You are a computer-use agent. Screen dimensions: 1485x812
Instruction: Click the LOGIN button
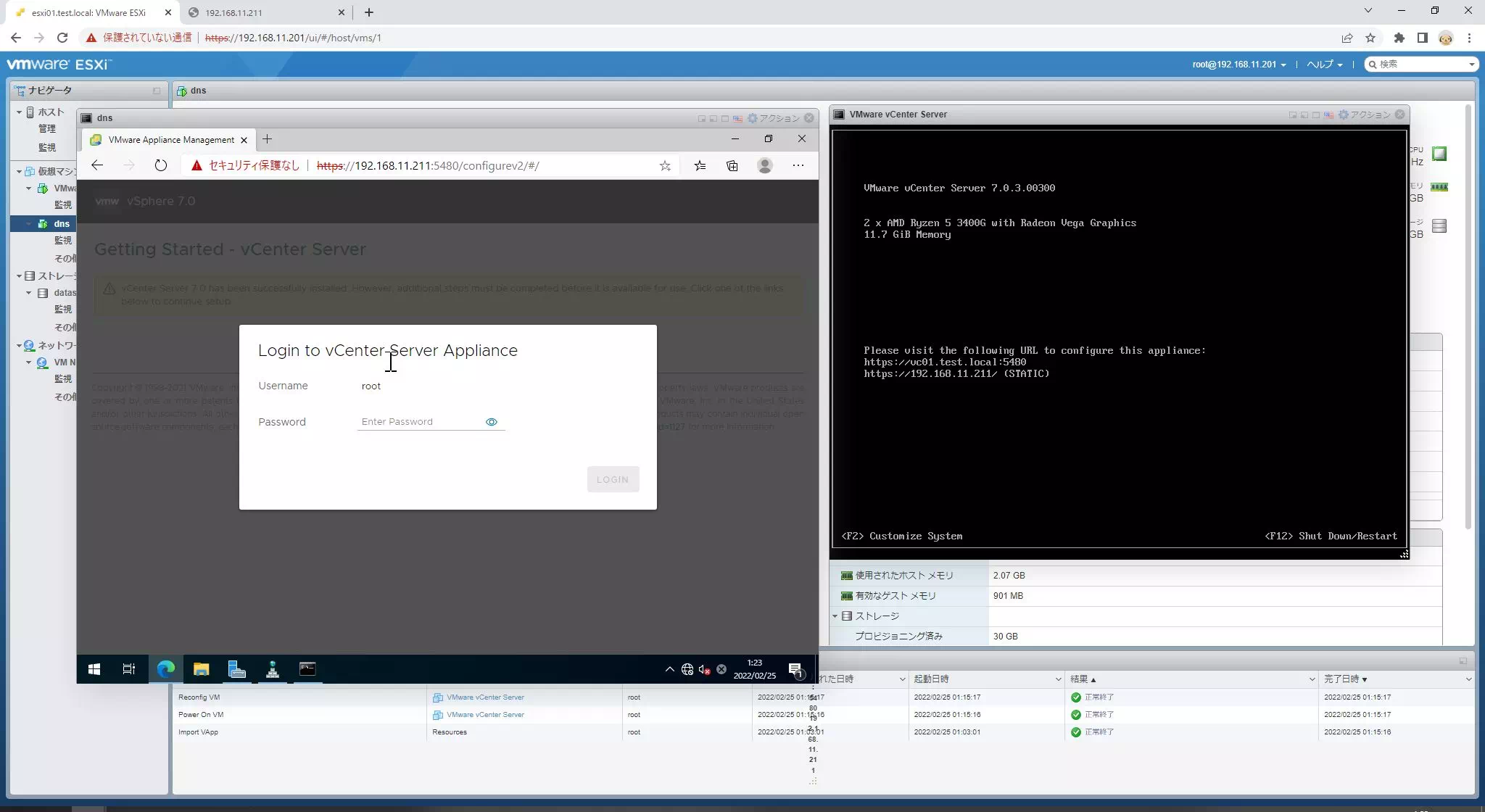tap(613, 479)
